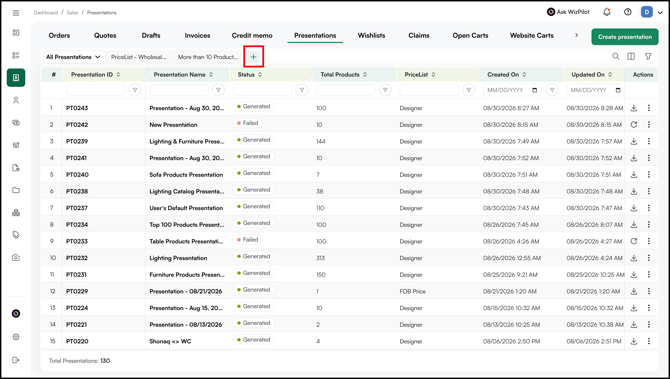Download presentation PT0239
Screen dimensions: 670x379
point(634,141)
